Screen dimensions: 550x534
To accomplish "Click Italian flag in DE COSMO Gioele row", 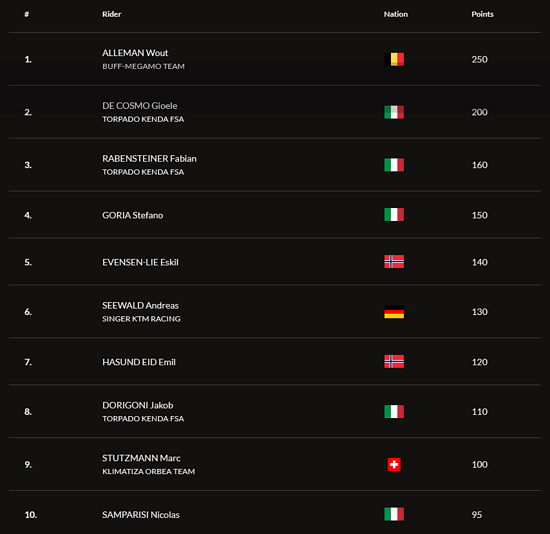I will pos(394,112).
